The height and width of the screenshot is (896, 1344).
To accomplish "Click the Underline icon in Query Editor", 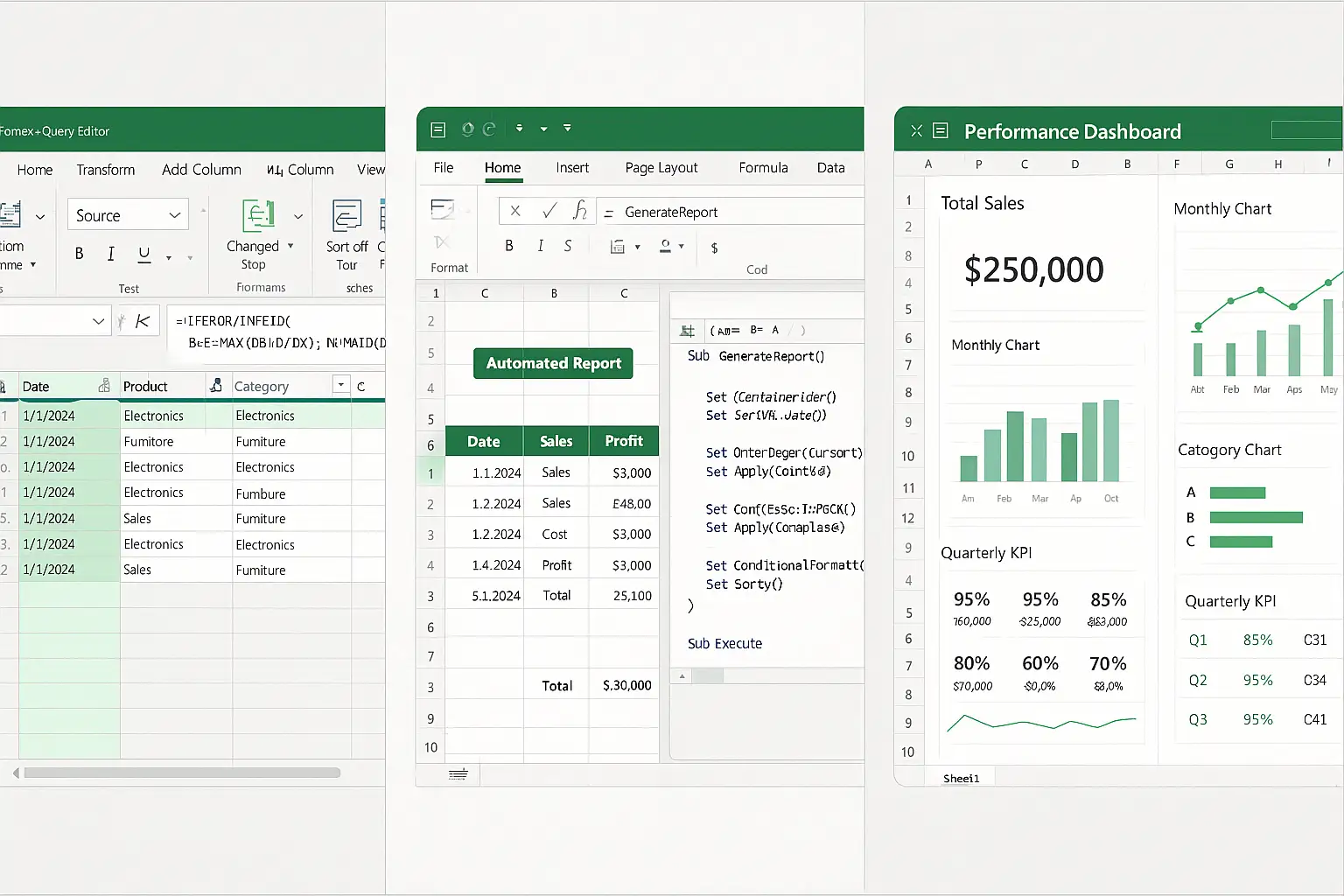I will tap(144, 254).
